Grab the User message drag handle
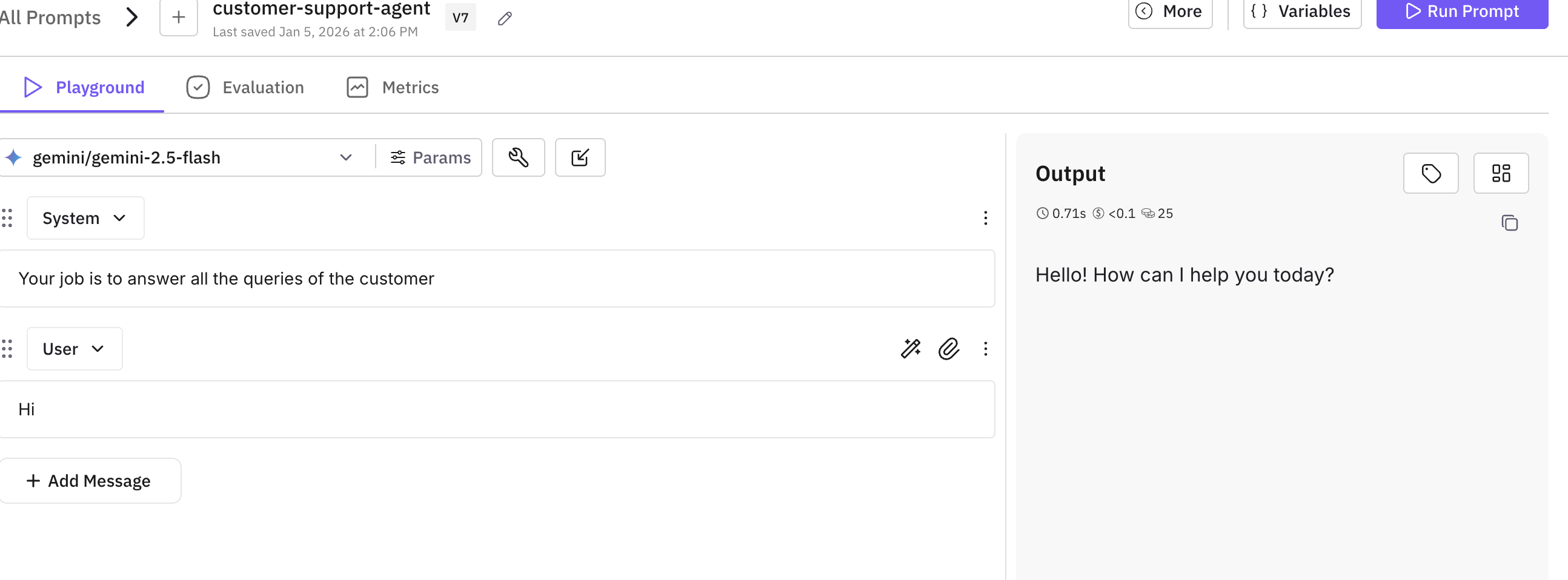Screen dimensions: 1568x580 [x=7, y=349]
